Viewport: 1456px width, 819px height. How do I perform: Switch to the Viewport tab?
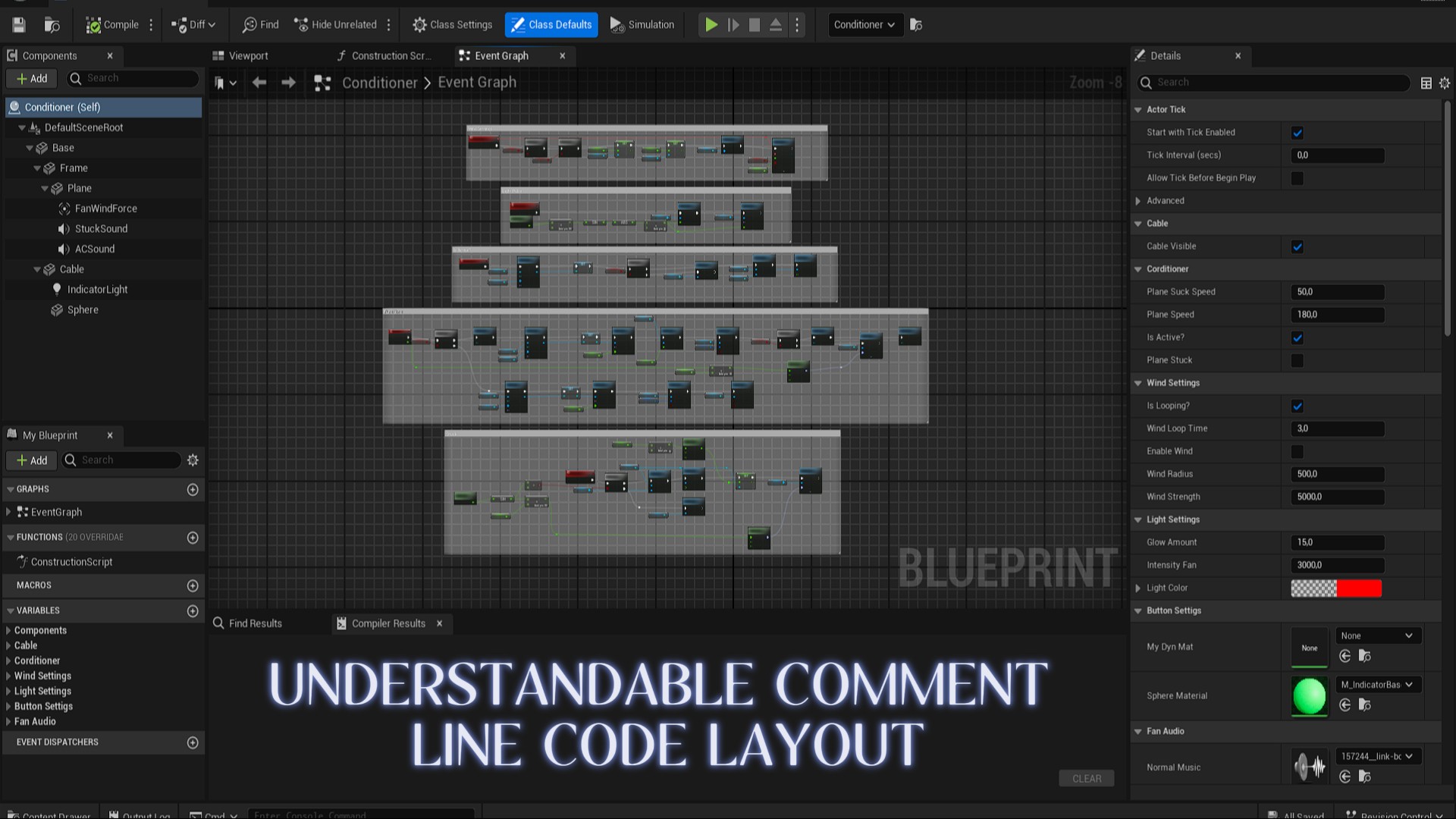pos(241,56)
